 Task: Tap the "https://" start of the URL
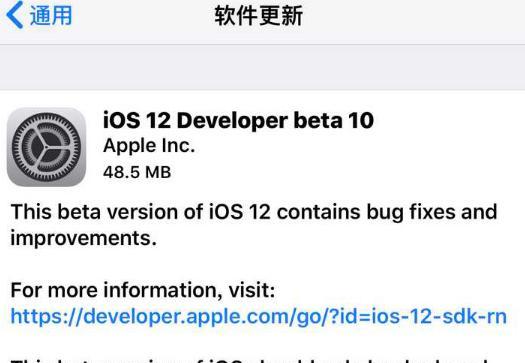(x=47, y=316)
